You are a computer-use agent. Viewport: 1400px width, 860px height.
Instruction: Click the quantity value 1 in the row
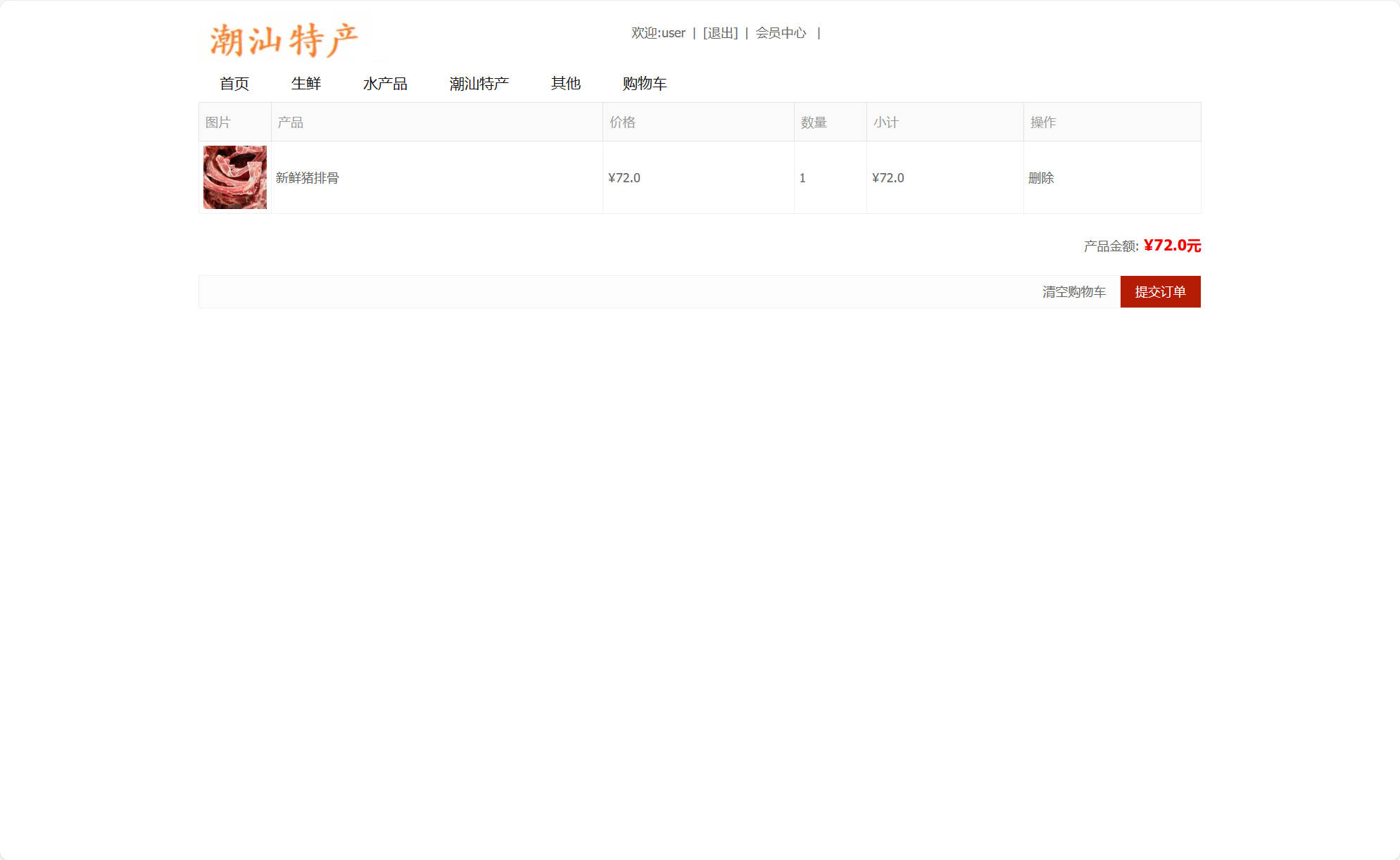[x=802, y=178]
